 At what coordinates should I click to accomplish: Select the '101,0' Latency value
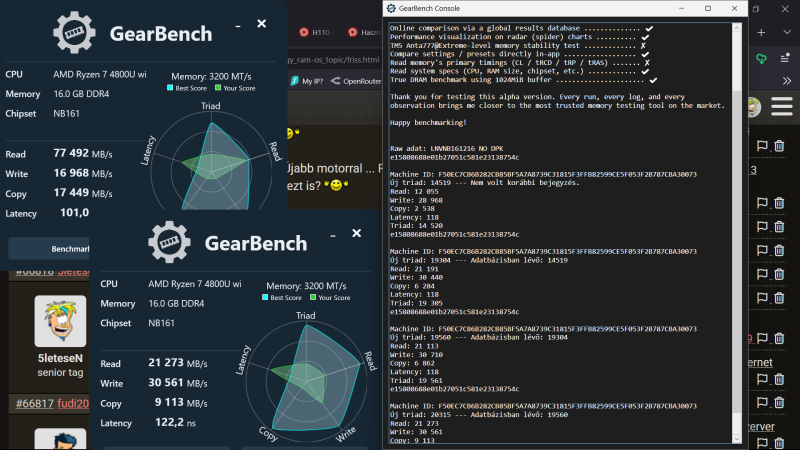(74, 212)
